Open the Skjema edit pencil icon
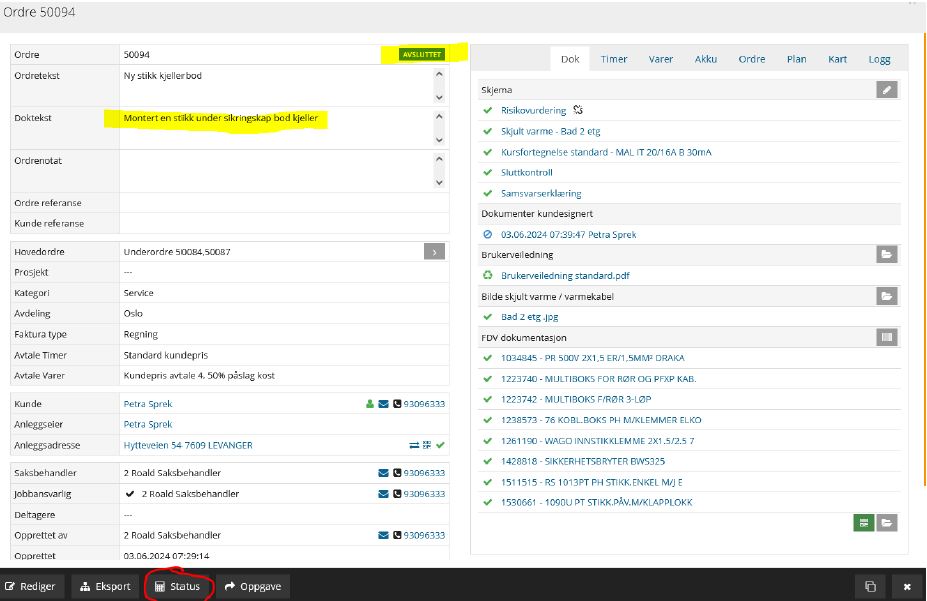927x601 pixels. (886, 90)
